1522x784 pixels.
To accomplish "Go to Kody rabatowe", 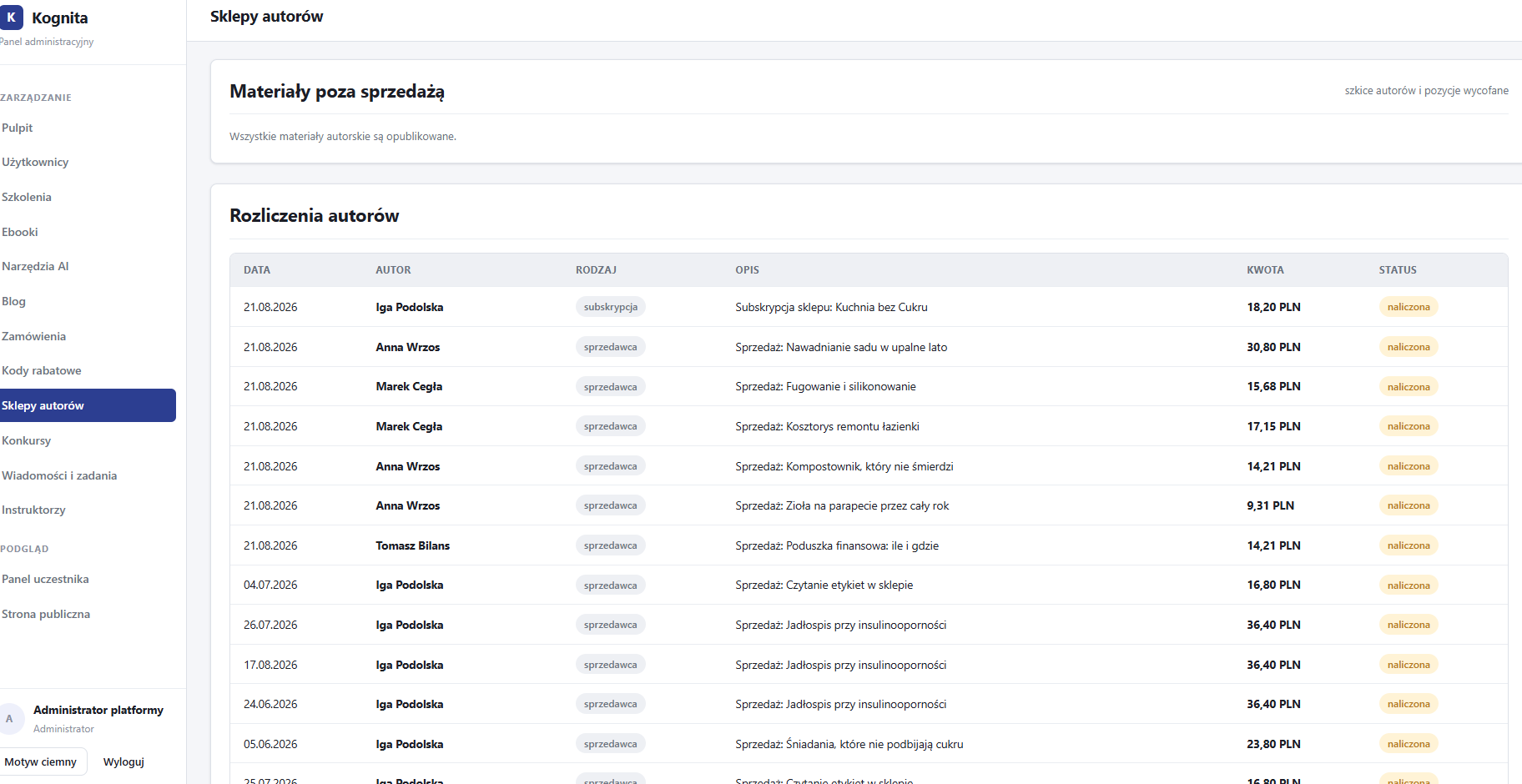I will tap(42, 370).
